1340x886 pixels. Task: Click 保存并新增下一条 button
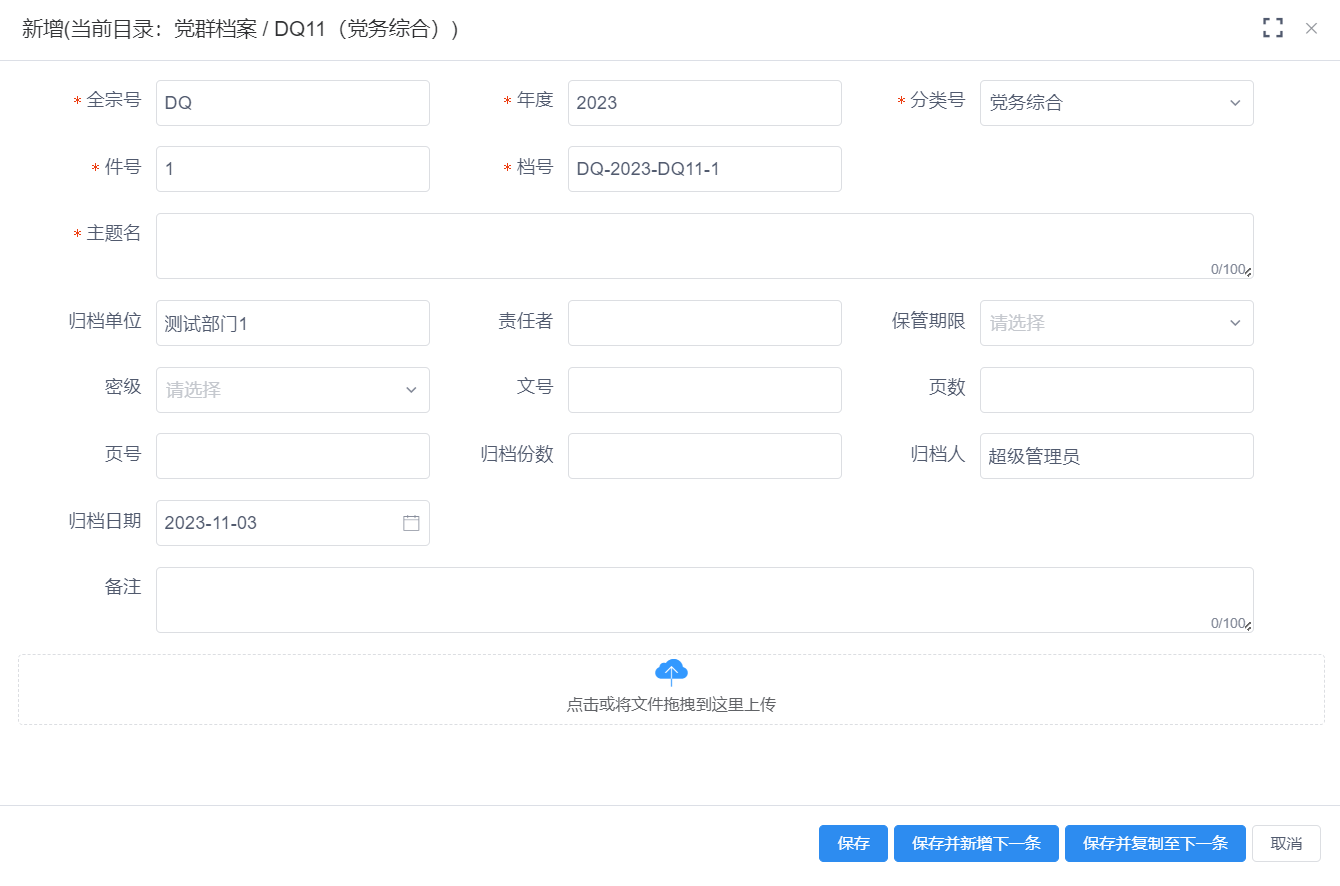coord(976,843)
